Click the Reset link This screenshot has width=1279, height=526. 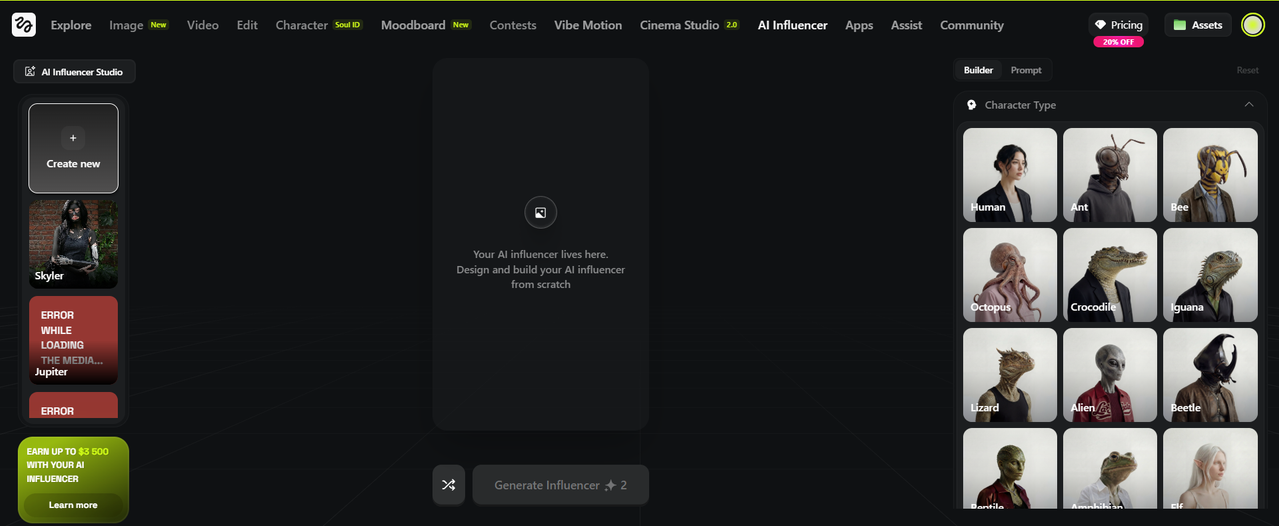[1247, 70]
